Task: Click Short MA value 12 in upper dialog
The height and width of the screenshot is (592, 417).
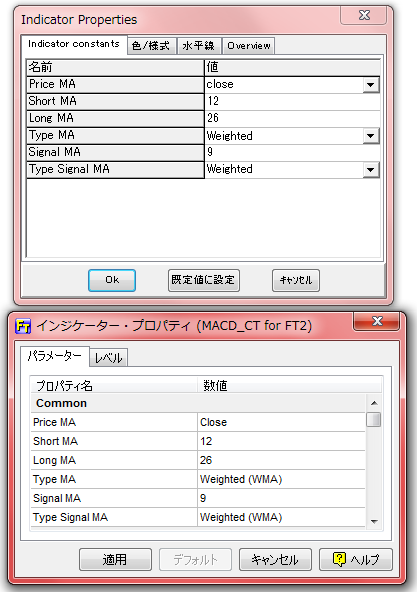Action: [292, 101]
